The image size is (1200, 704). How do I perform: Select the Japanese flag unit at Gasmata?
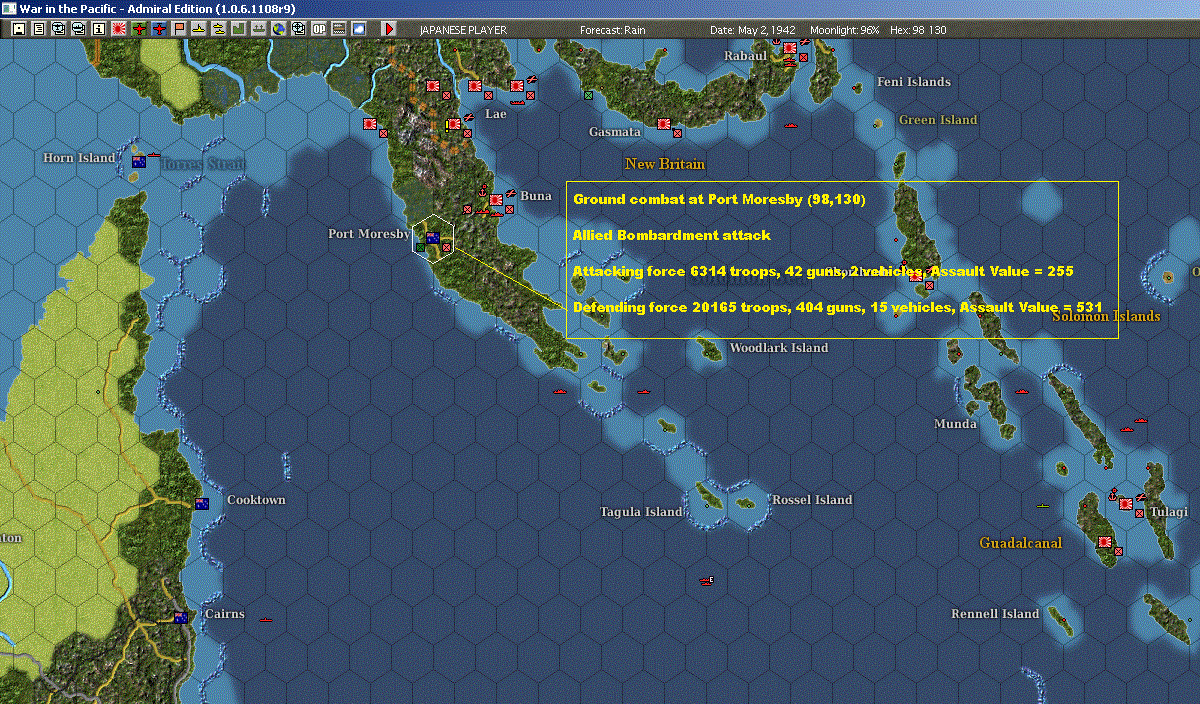663,124
